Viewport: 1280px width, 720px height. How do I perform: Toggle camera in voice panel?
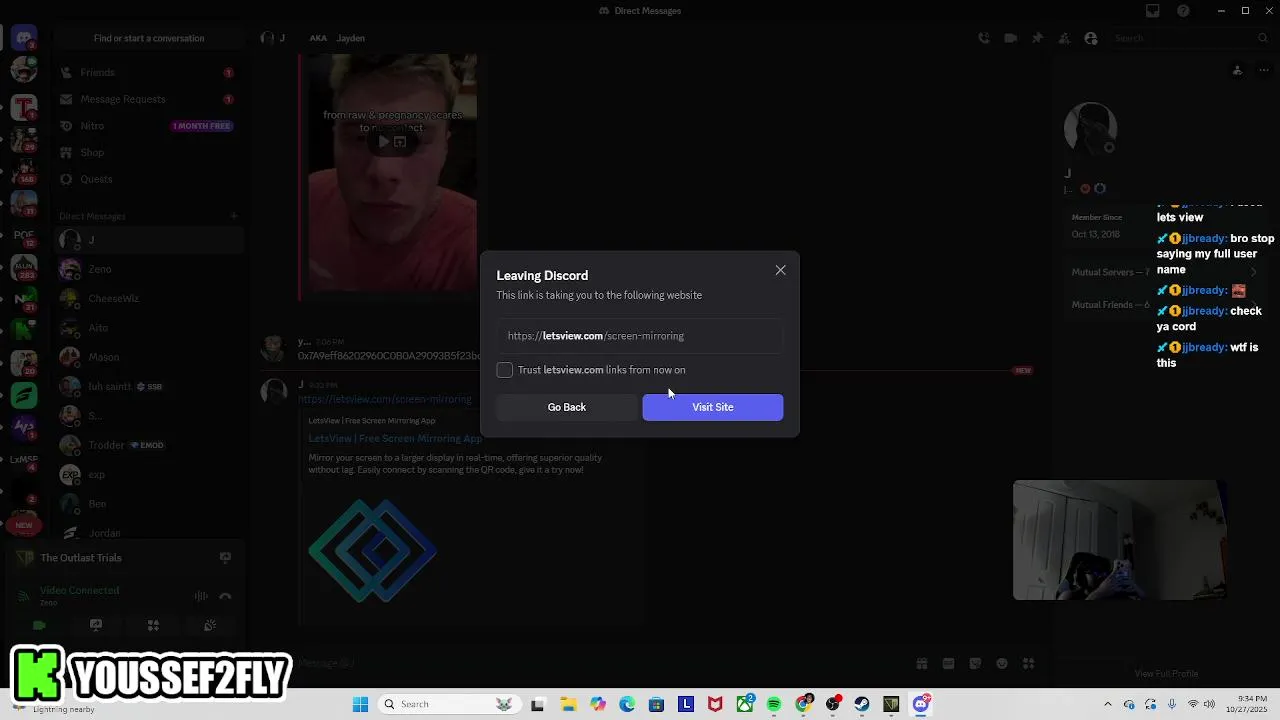(x=39, y=626)
